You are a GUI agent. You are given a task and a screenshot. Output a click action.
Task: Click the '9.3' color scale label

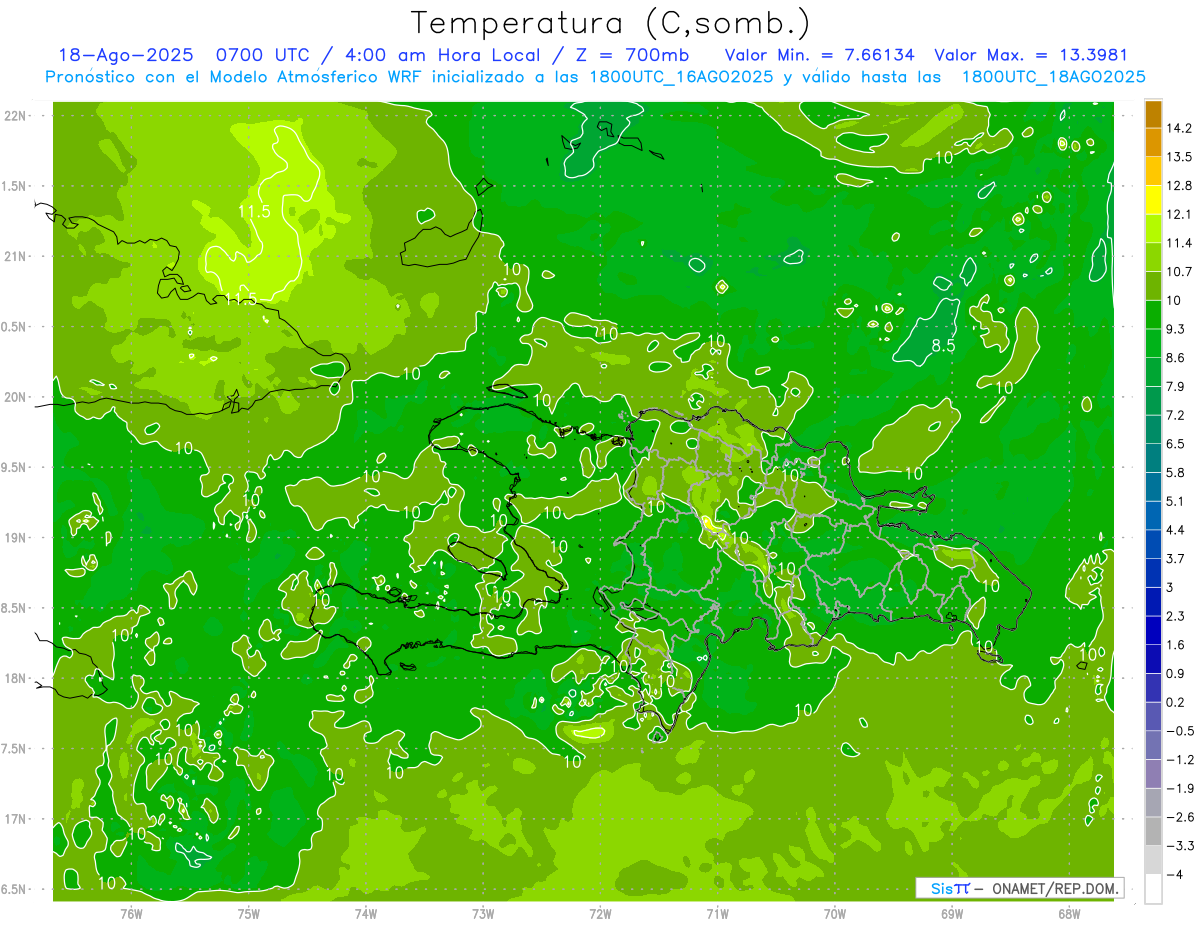pyautogui.click(x=1175, y=329)
